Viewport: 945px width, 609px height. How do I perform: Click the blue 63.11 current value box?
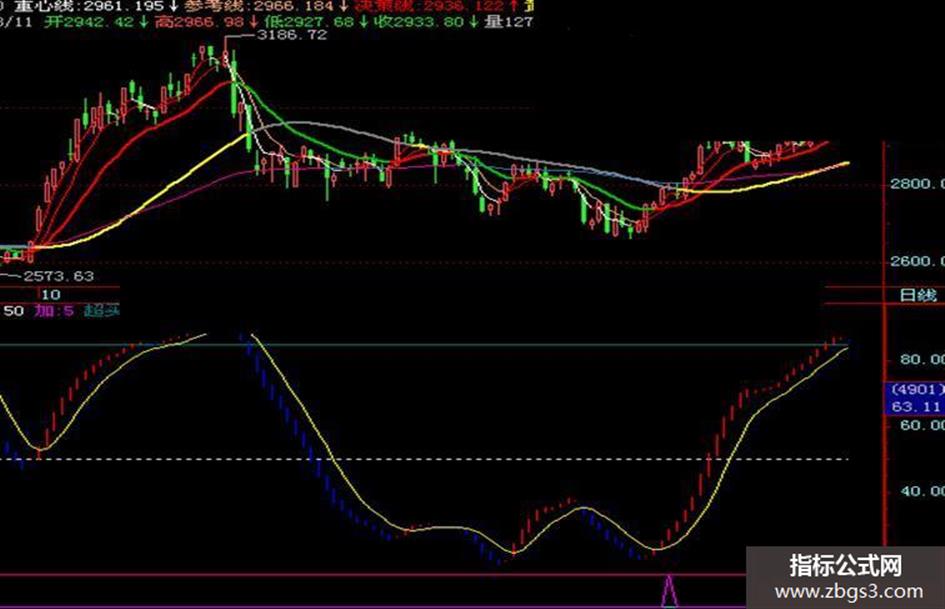point(914,398)
